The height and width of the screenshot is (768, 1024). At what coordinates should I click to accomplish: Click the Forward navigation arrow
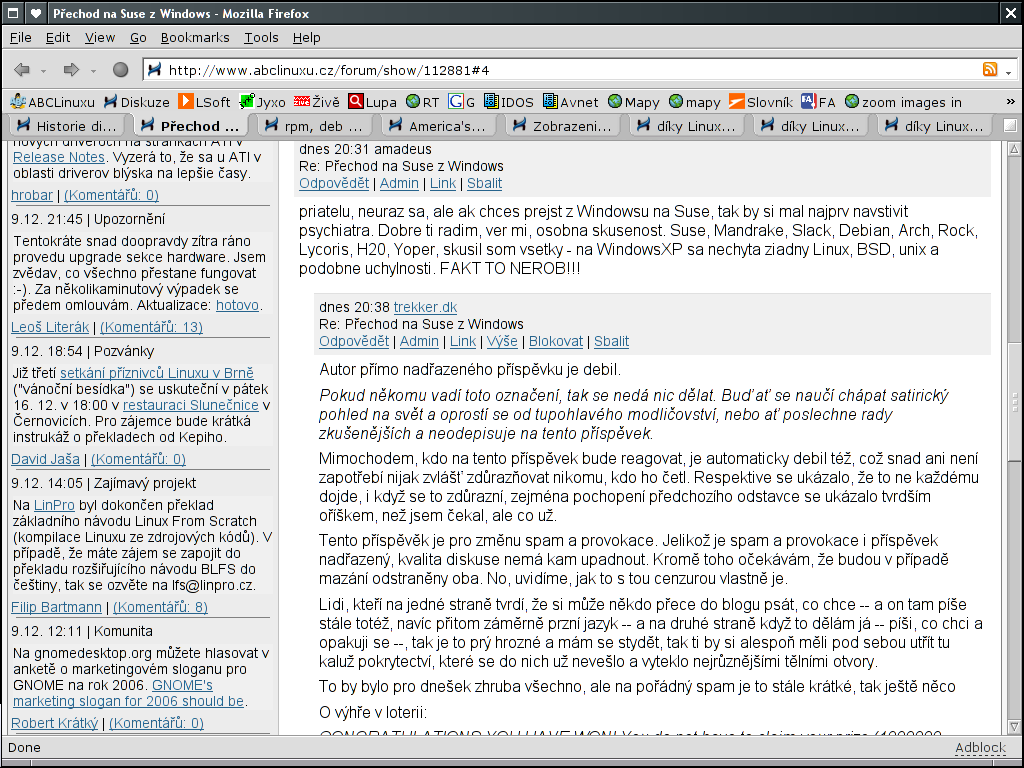pos(71,70)
